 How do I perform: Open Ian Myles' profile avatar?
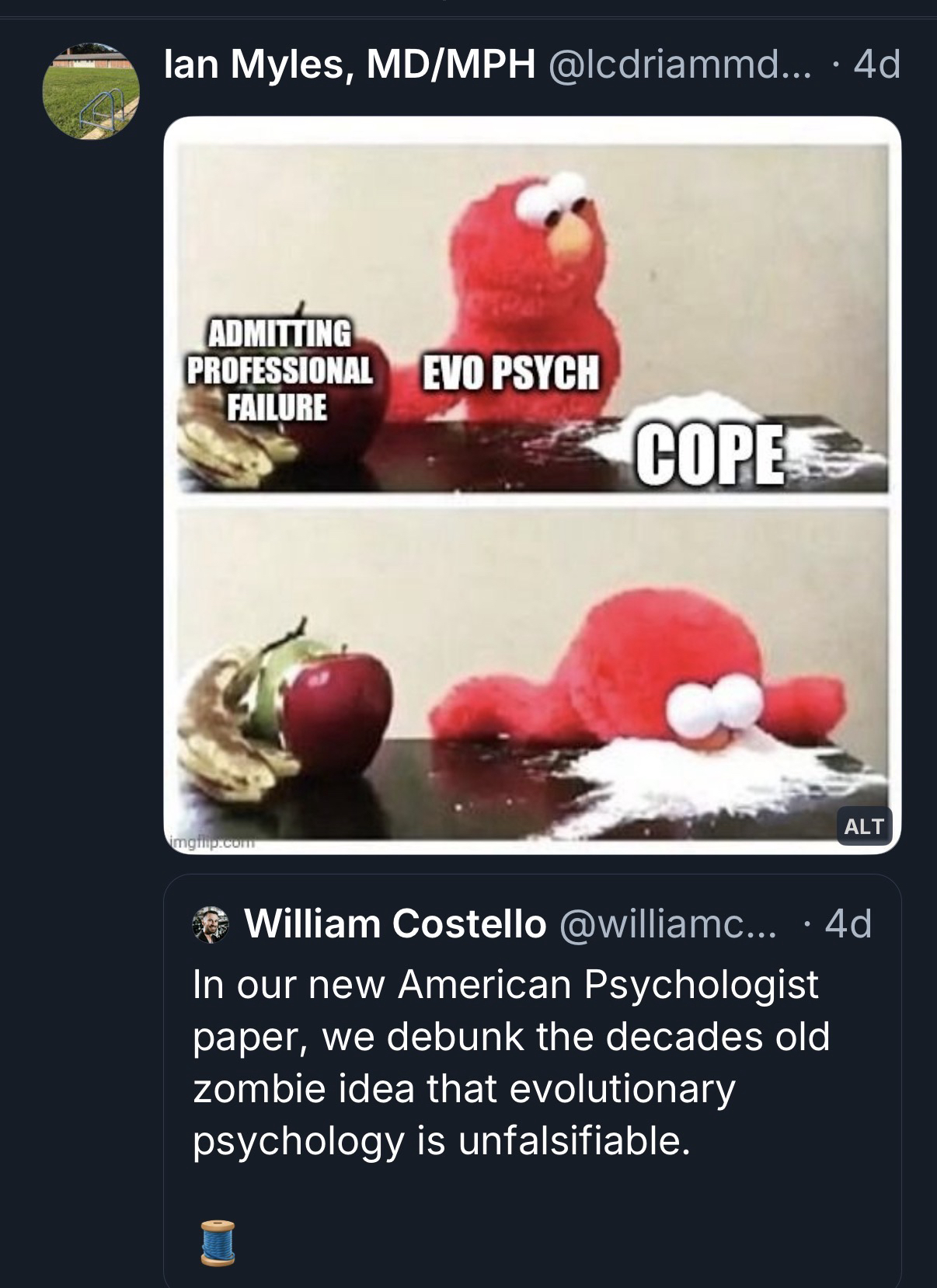tap(90, 90)
